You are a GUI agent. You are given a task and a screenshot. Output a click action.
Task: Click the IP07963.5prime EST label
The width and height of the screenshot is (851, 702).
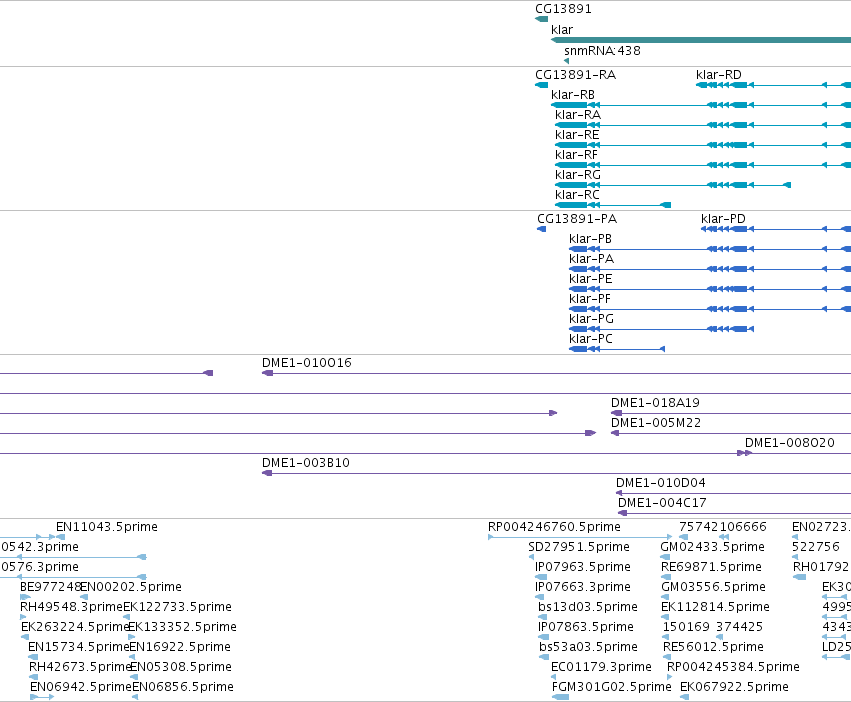(583, 567)
